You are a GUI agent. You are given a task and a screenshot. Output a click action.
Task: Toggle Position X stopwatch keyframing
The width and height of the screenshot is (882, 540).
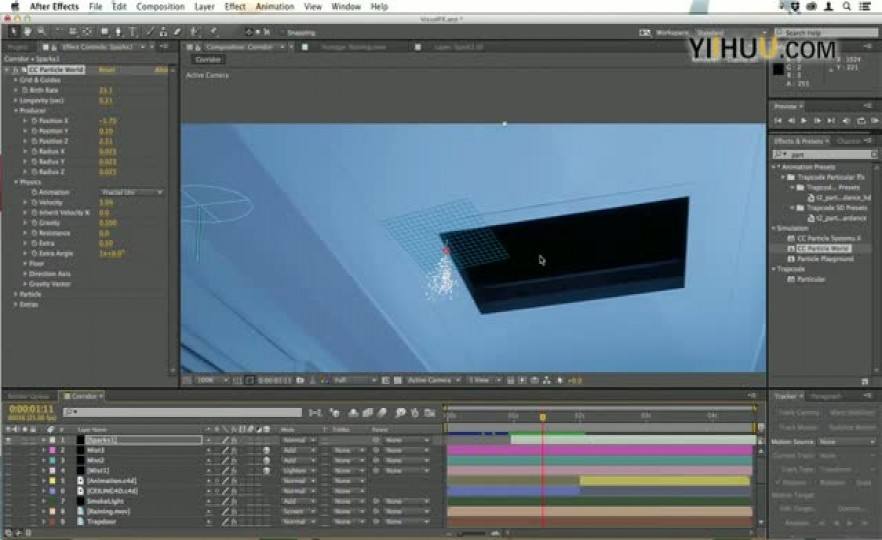point(34,121)
